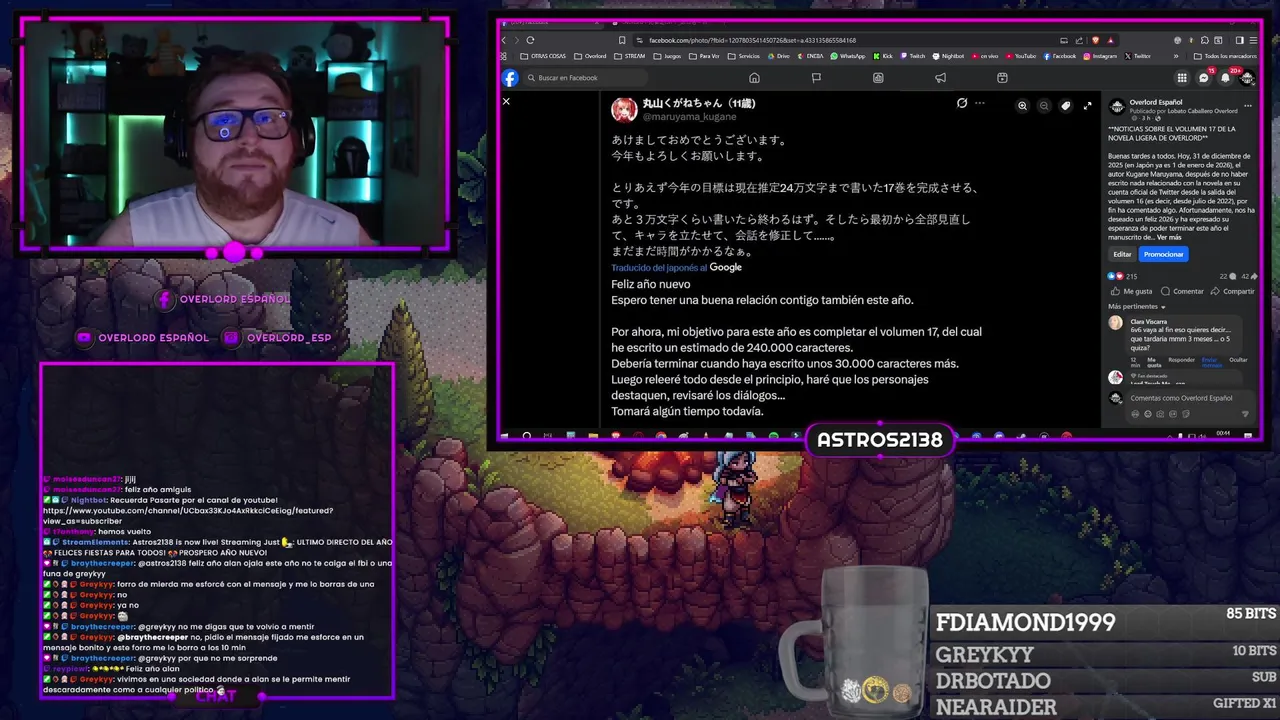Open the Overlord bookmark folder
1280x720 pixels.
[590, 56]
